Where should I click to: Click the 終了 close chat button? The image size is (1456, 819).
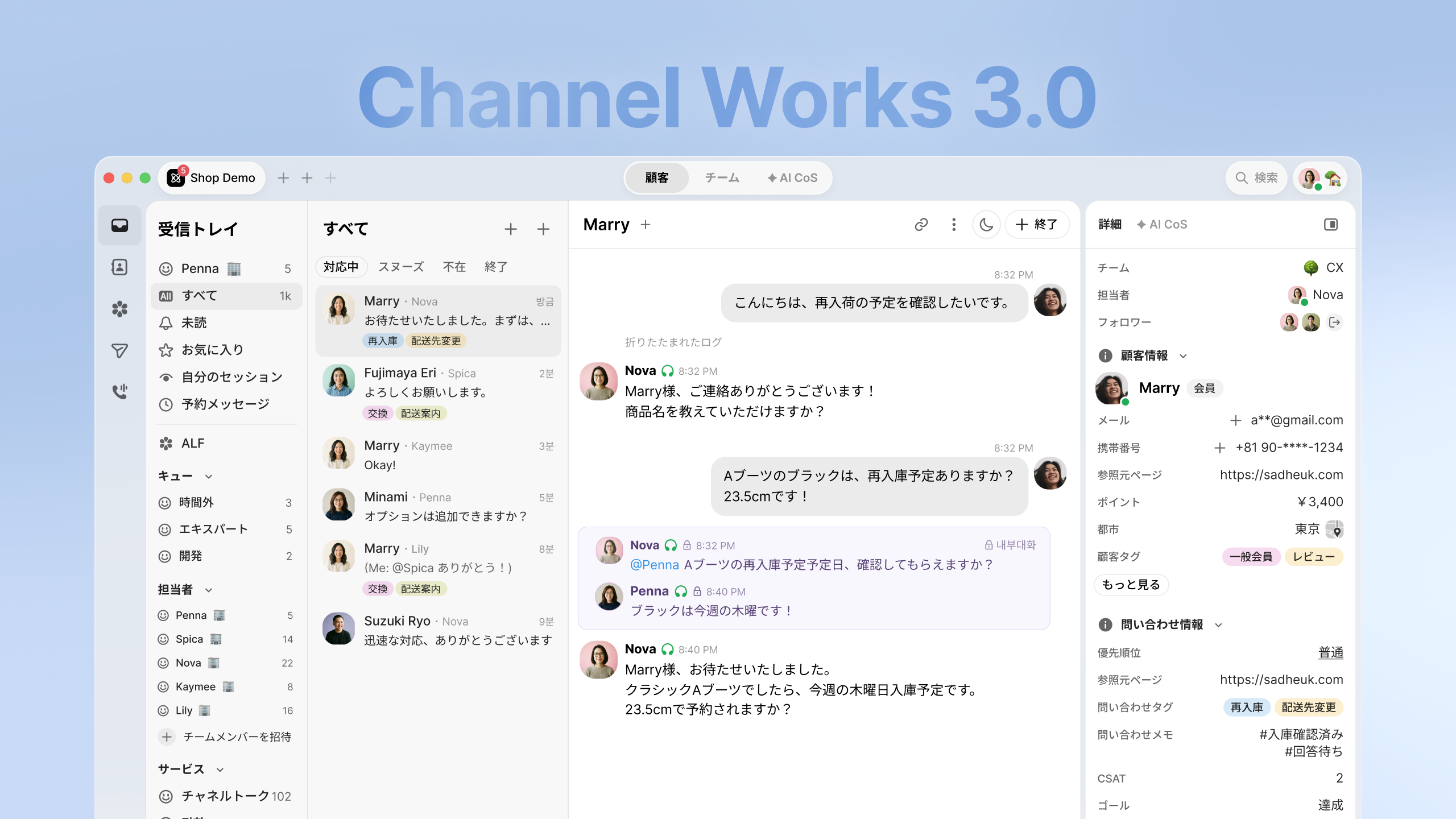click(x=1037, y=225)
